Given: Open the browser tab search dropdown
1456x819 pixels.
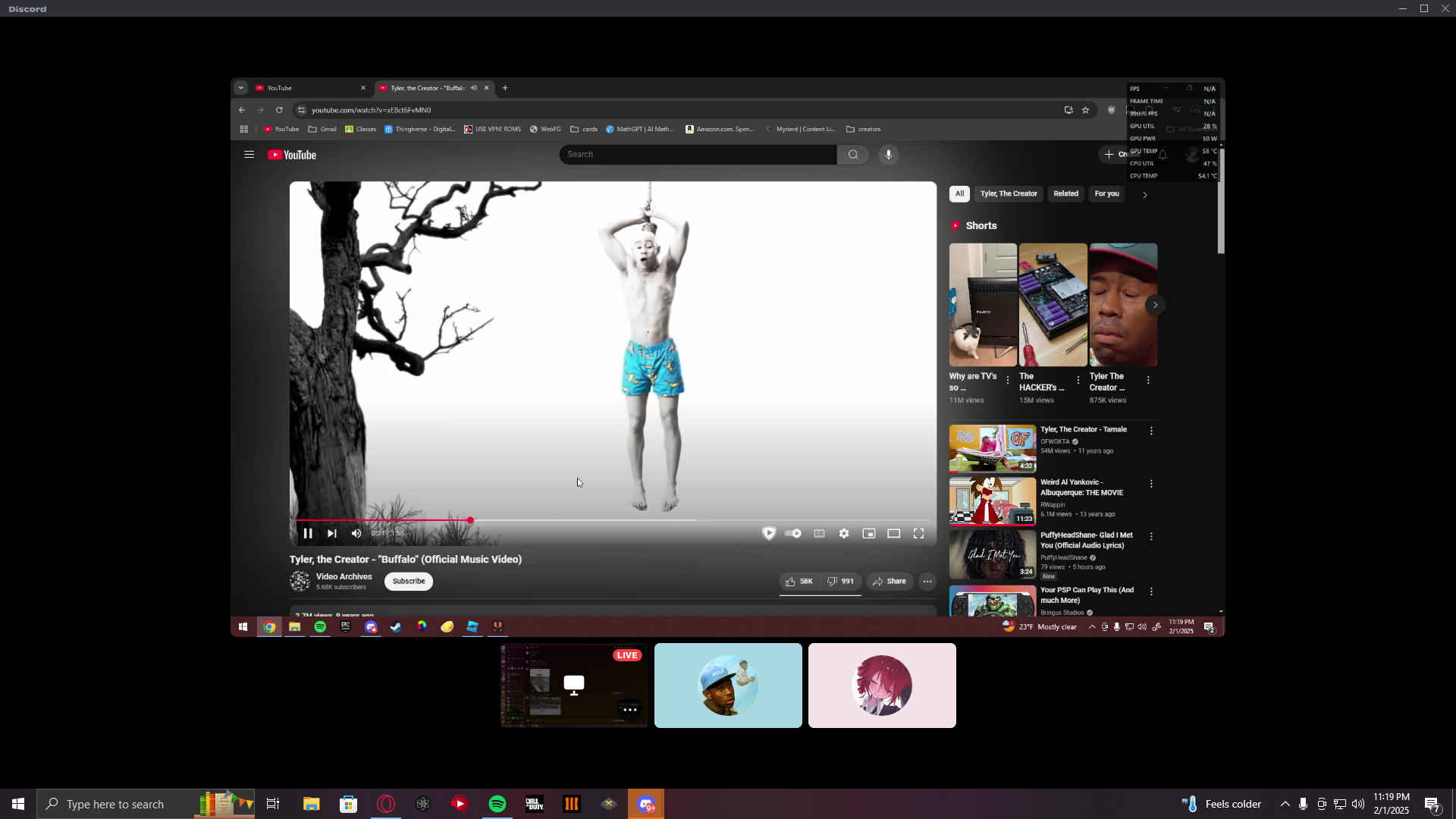Looking at the screenshot, I should click(241, 88).
